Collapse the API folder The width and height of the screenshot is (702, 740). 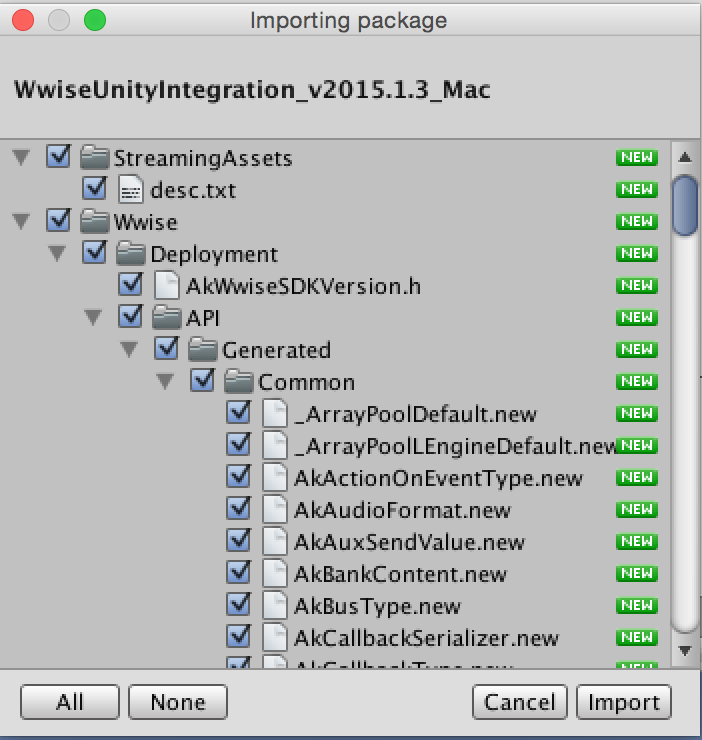93,318
